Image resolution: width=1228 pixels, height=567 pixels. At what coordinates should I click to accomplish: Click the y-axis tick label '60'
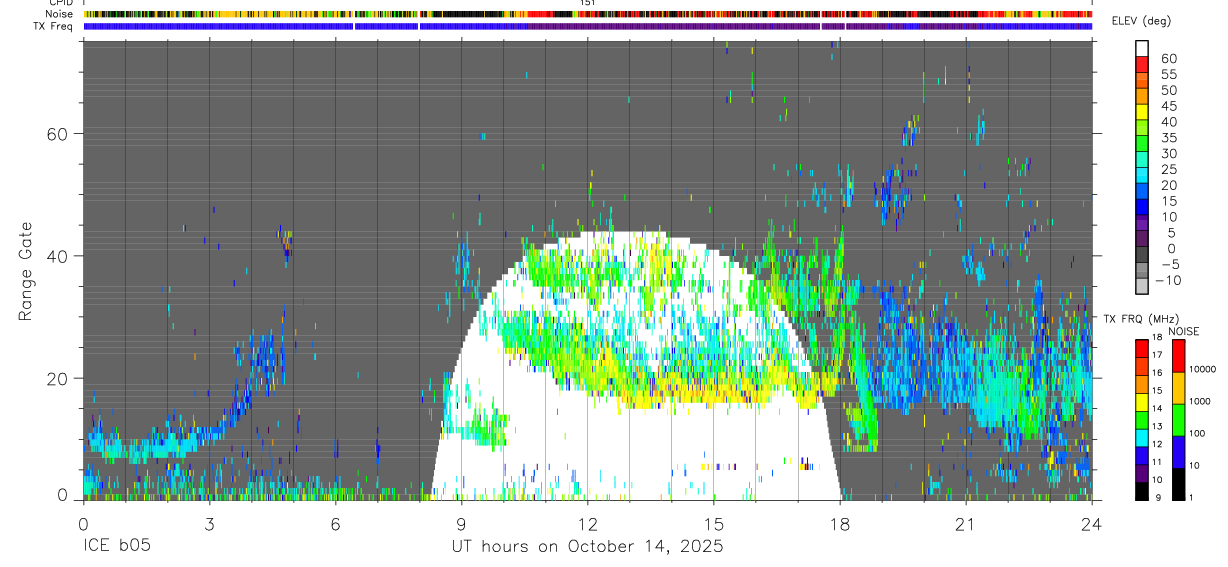(x=59, y=133)
